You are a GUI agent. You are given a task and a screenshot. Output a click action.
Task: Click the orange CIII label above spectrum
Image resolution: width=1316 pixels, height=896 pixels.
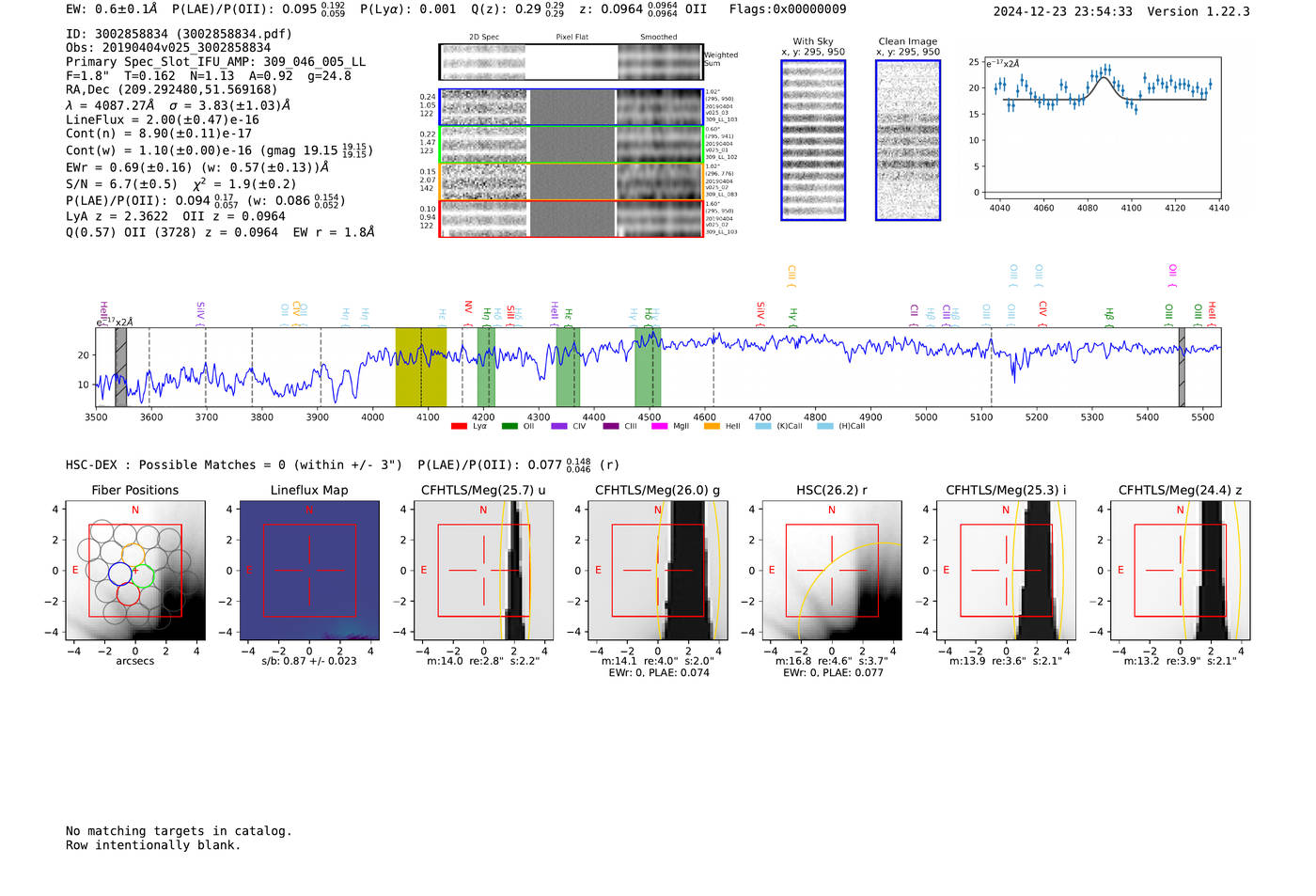791,275
